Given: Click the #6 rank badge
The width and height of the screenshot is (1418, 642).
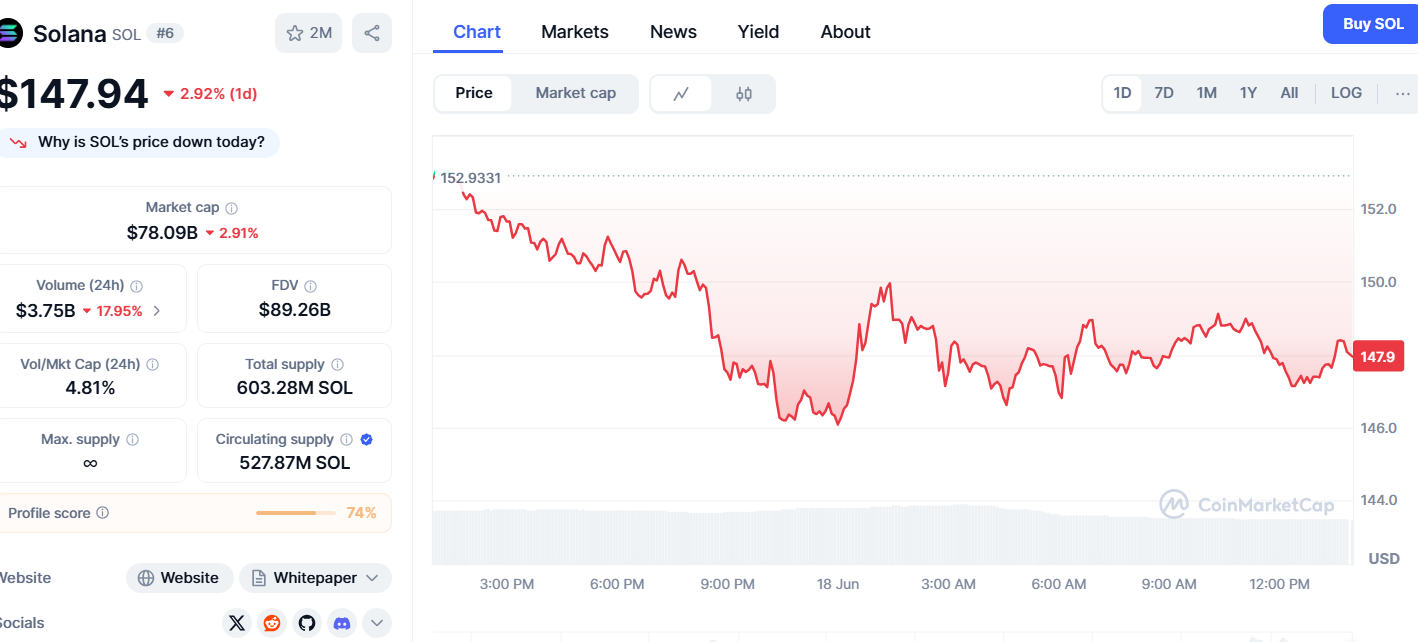Looking at the screenshot, I should pos(165,33).
